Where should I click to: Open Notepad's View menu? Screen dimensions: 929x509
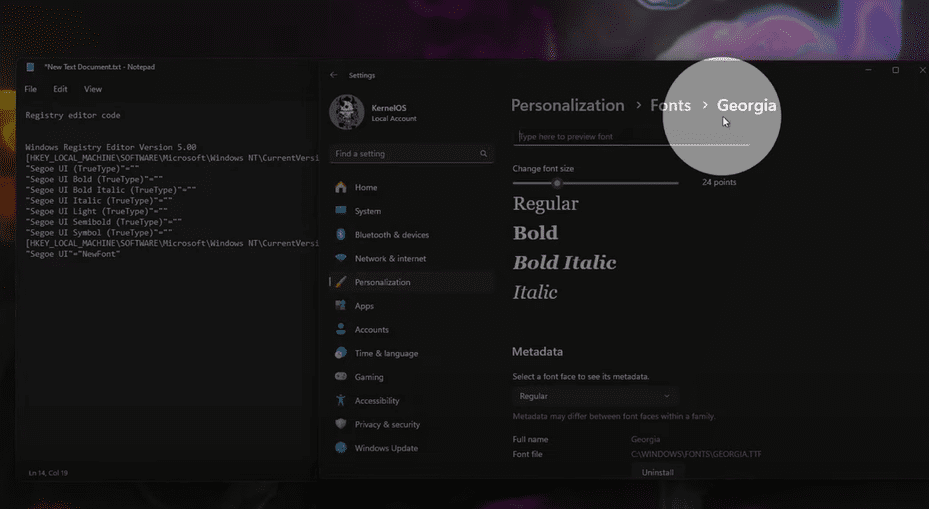tap(93, 89)
